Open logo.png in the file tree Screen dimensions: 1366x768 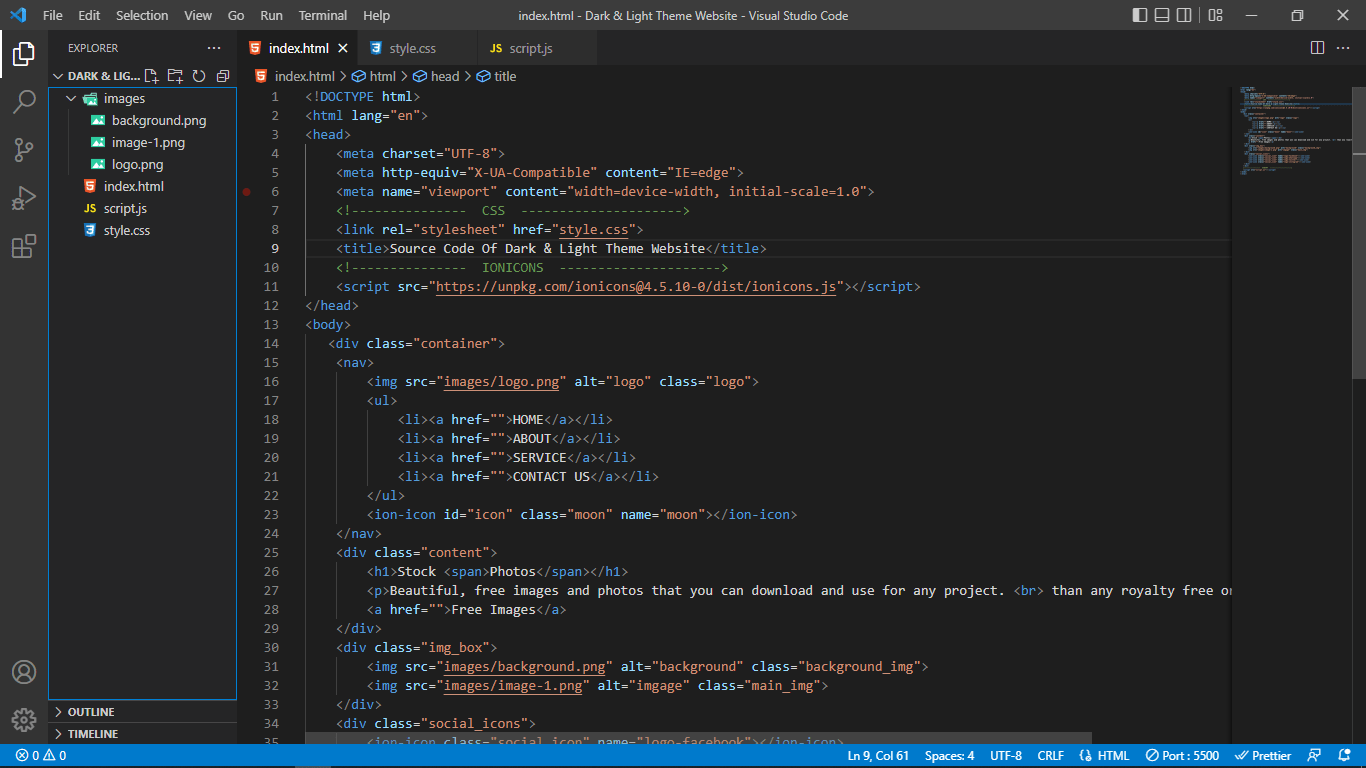point(143,164)
